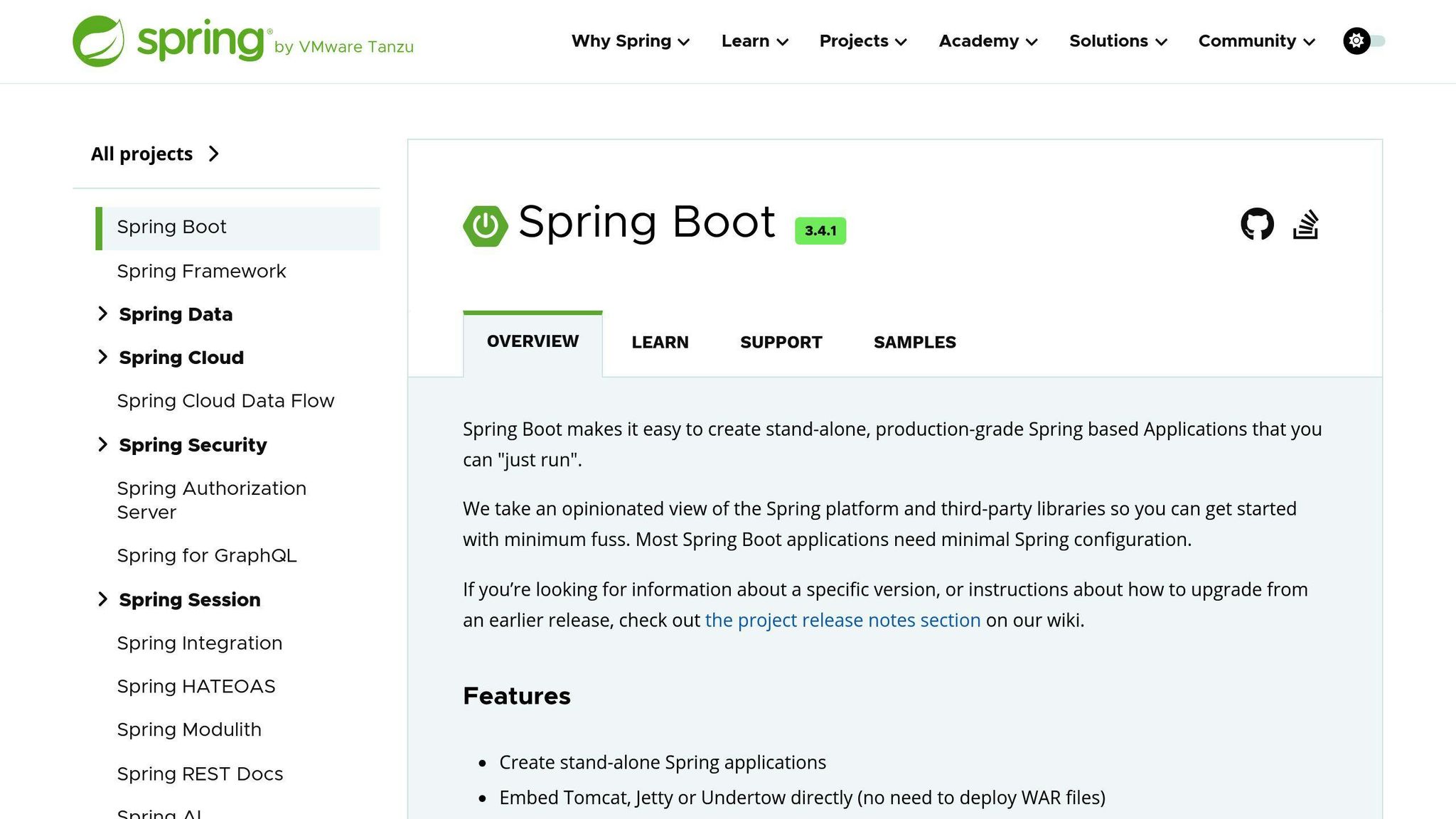This screenshot has width=1456, height=819.
Task: Switch to the SAMPLES tab
Action: (x=914, y=342)
